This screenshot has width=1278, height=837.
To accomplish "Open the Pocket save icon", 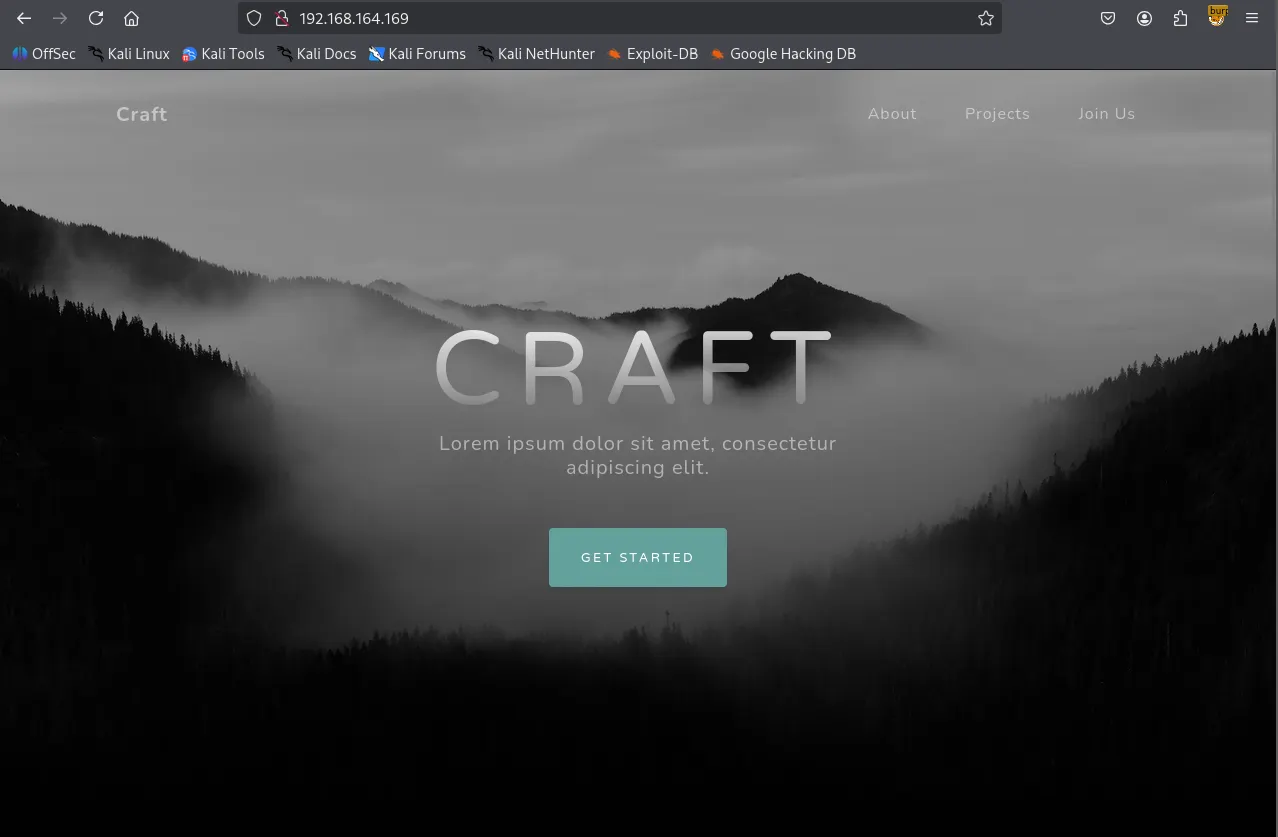I will (1108, 18).
